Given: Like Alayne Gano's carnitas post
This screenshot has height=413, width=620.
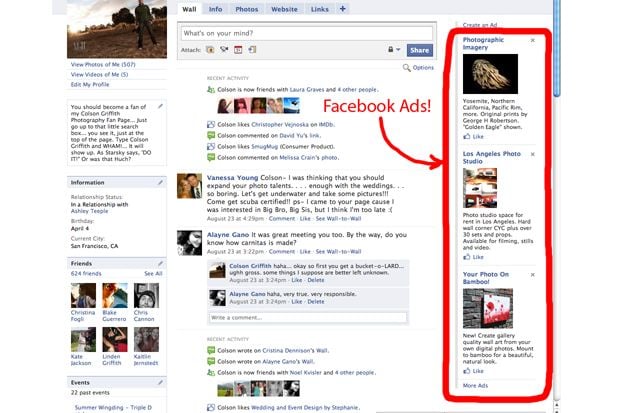Looking at the screenshot, I should 305,252.
